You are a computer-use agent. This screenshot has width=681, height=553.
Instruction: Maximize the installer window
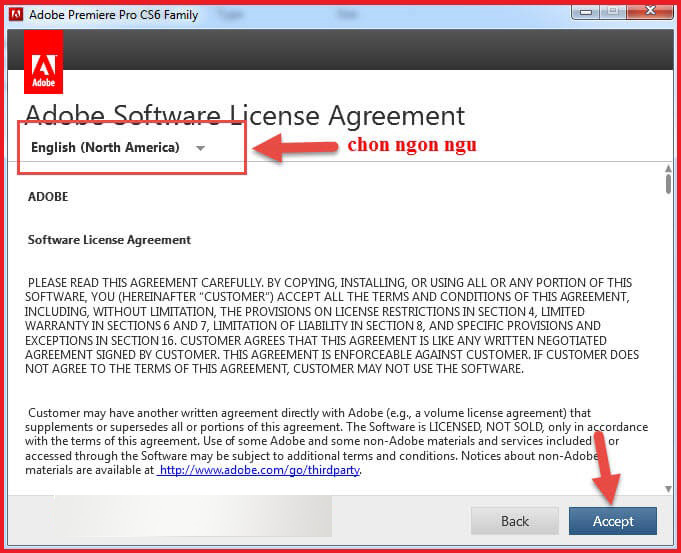pos(613,12)
